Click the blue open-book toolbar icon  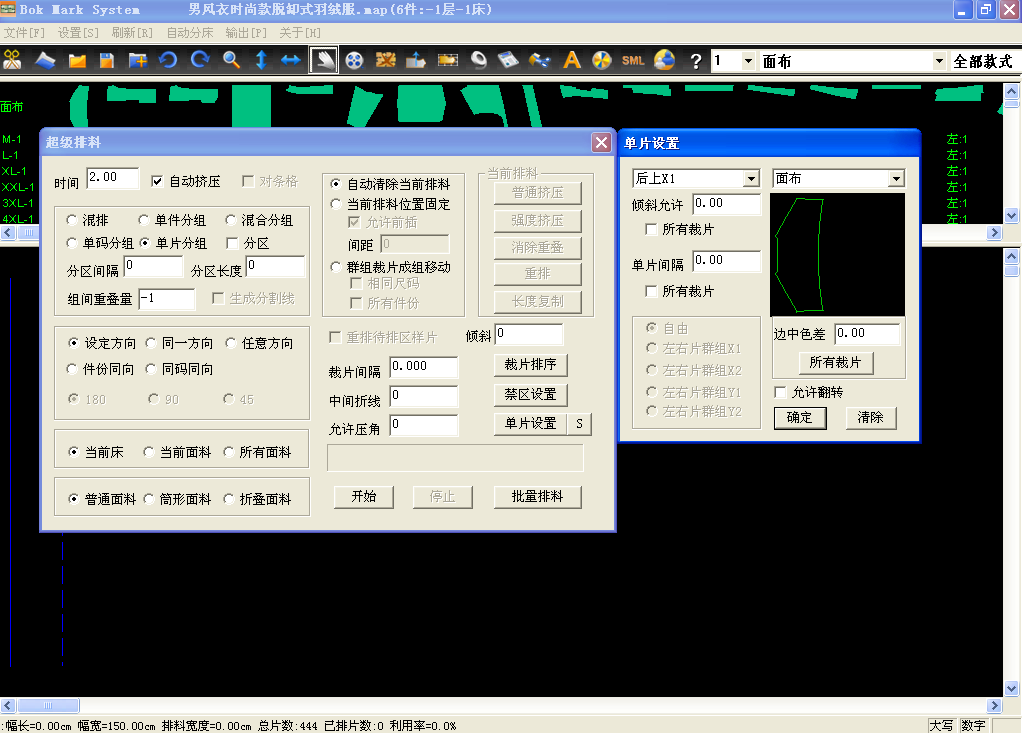(44, 60)
